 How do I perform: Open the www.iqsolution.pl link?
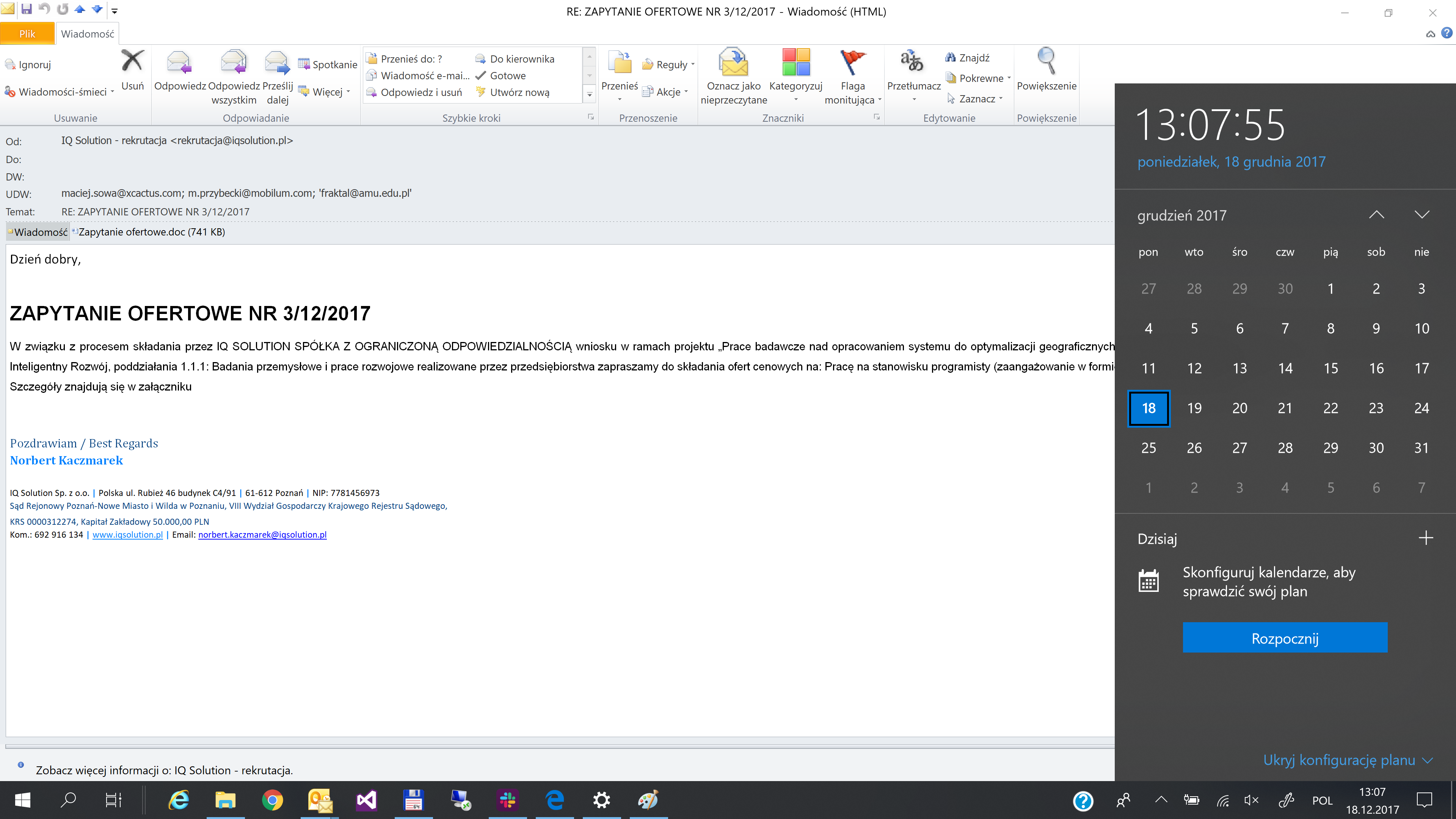[x=127, y=535]
